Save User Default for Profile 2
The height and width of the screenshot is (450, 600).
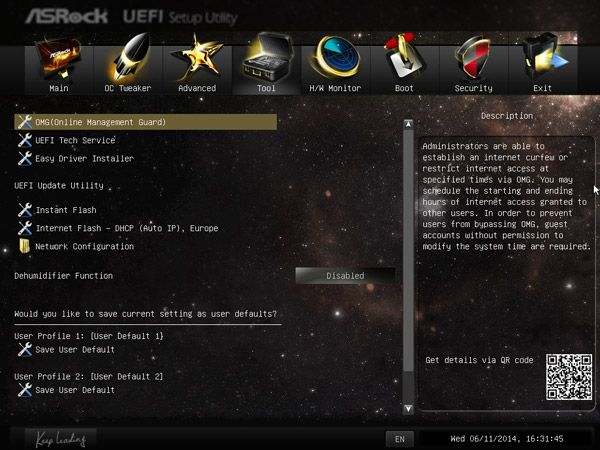point(75,390)
